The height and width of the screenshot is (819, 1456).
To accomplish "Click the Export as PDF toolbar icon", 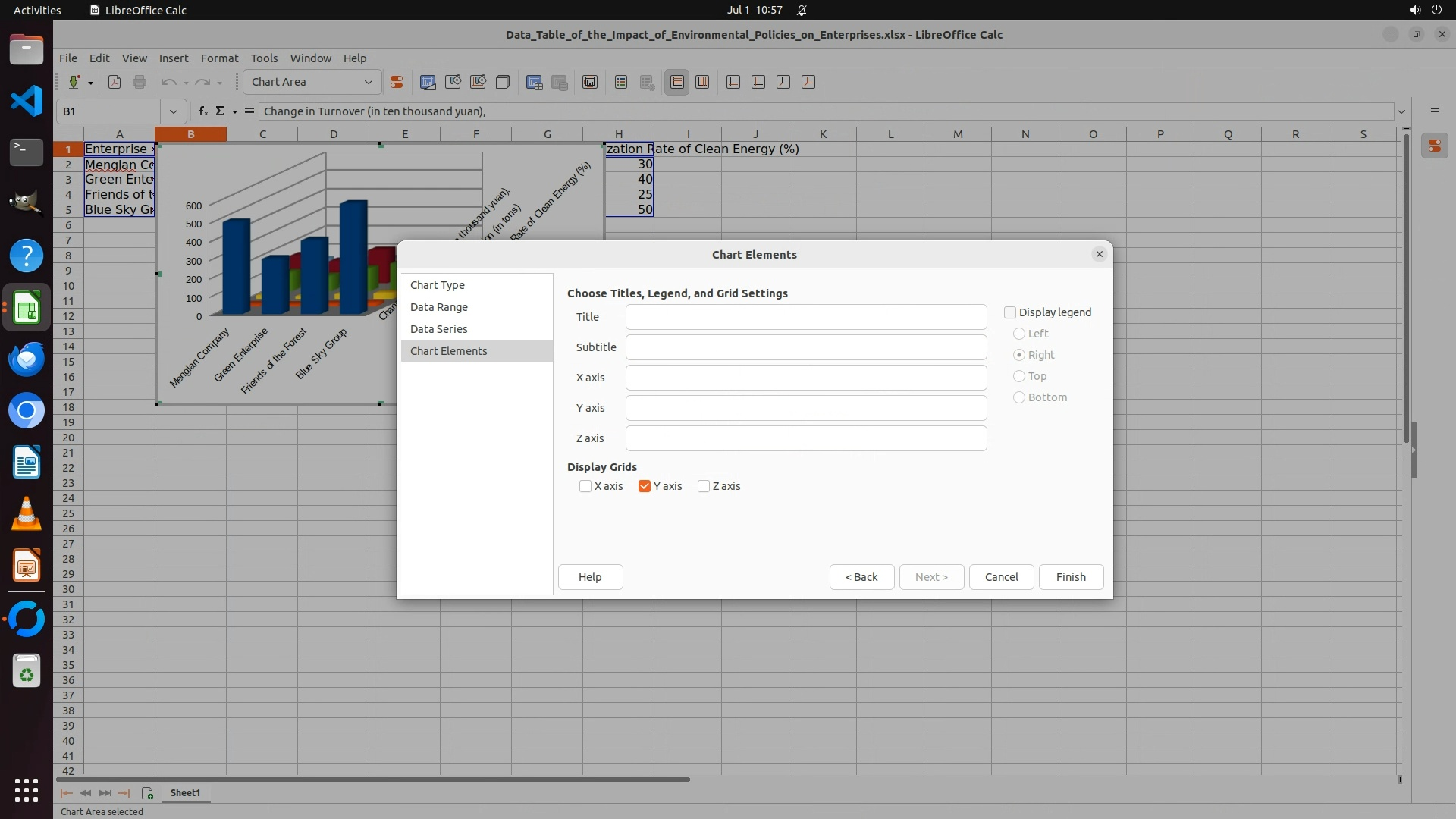I will (115, 82).
